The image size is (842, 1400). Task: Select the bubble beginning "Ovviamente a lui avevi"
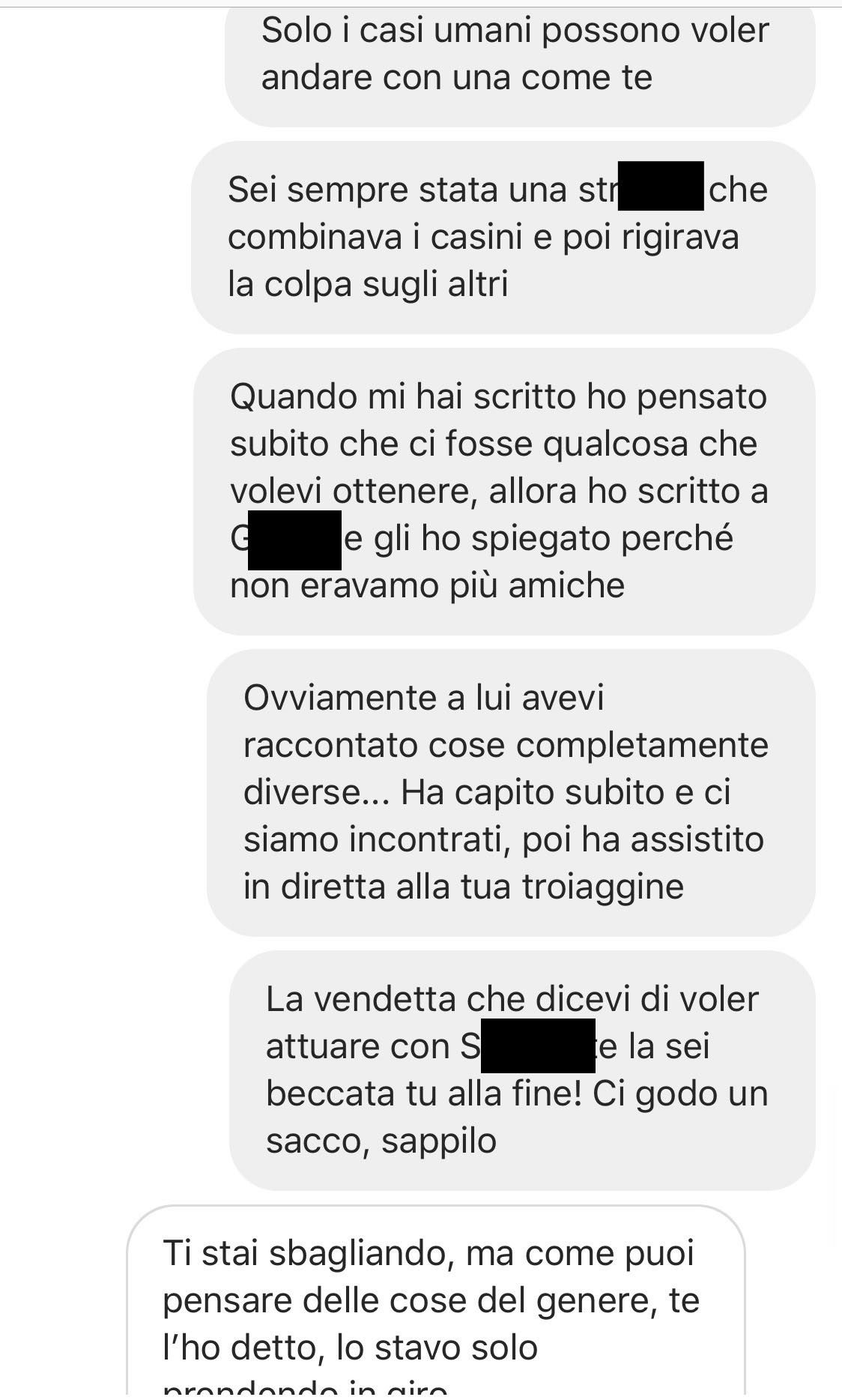coord(511,792)
